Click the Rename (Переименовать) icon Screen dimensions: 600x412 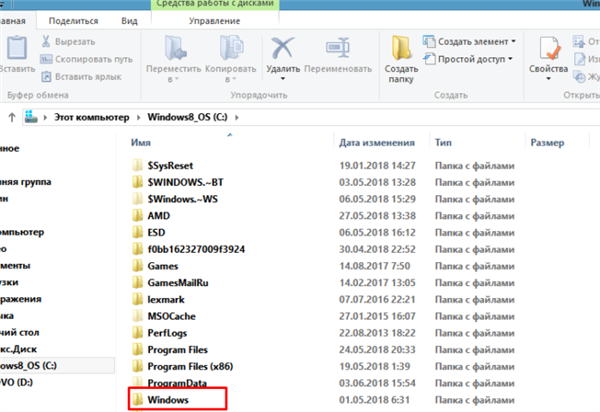[x=338, y=48]
